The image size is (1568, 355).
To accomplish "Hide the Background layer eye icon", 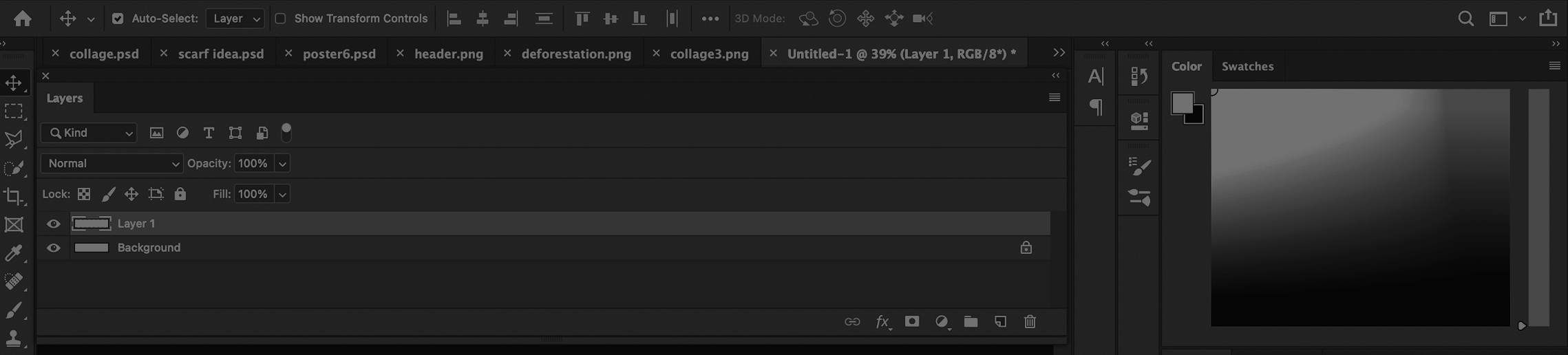I will (x=53, y=248).
